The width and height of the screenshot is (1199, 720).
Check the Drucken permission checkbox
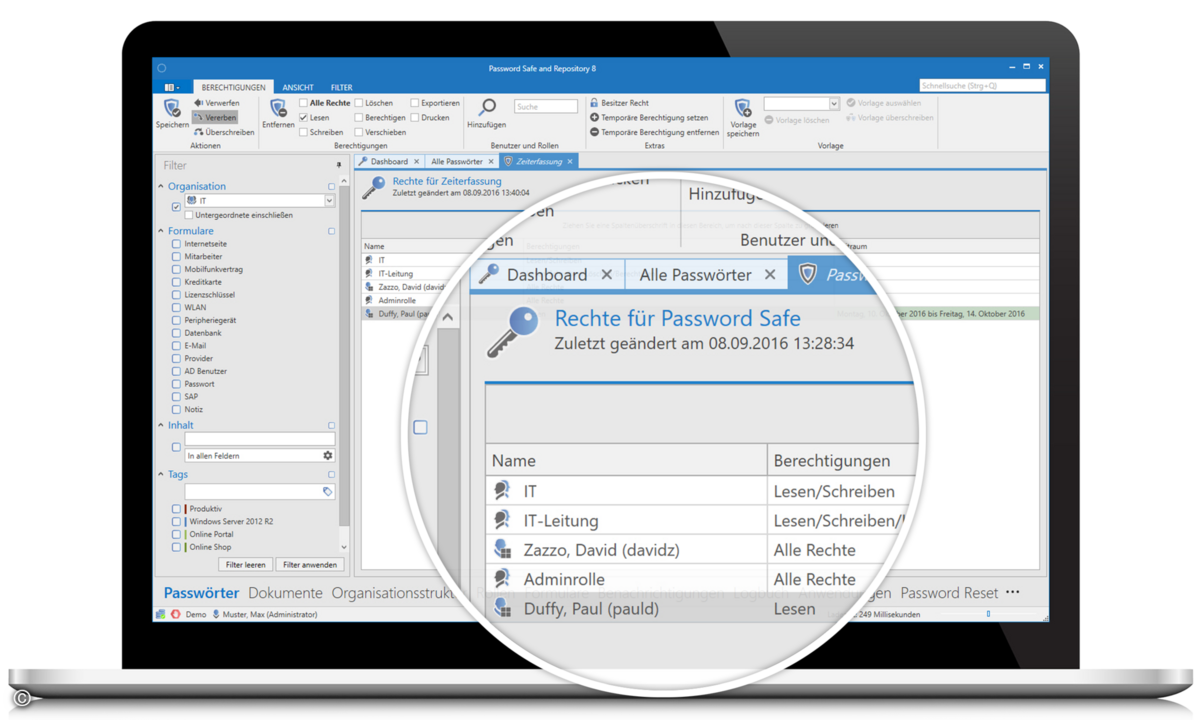click(x=414, y=118)
